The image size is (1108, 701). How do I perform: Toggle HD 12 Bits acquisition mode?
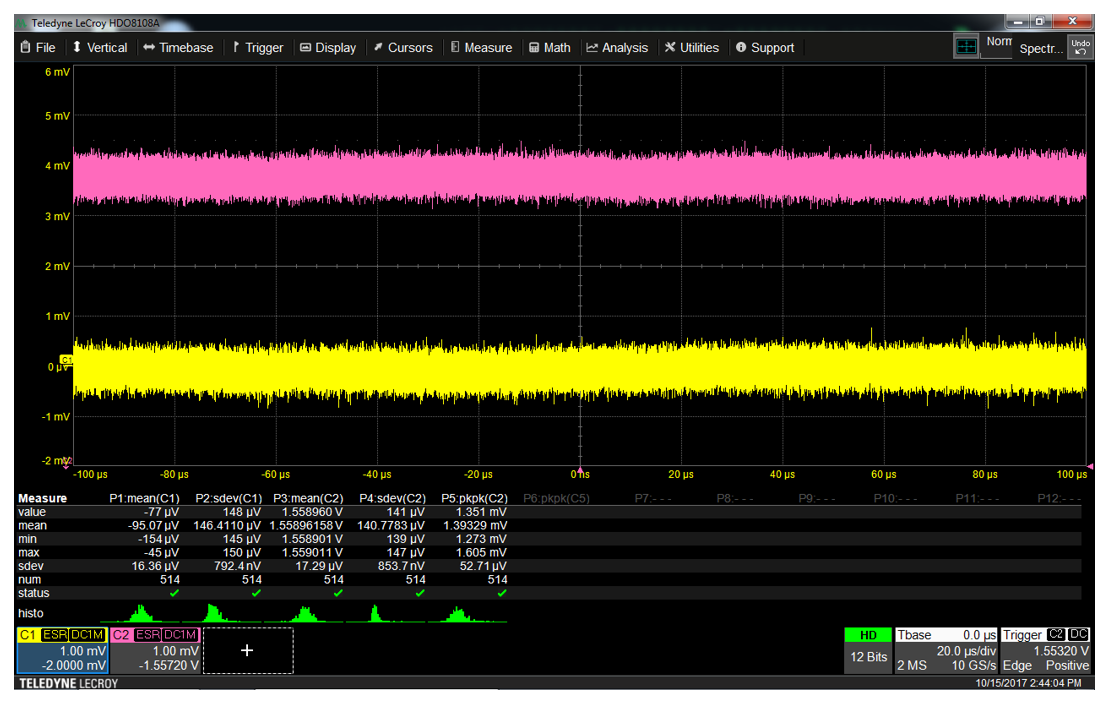(x=868, y=646)
